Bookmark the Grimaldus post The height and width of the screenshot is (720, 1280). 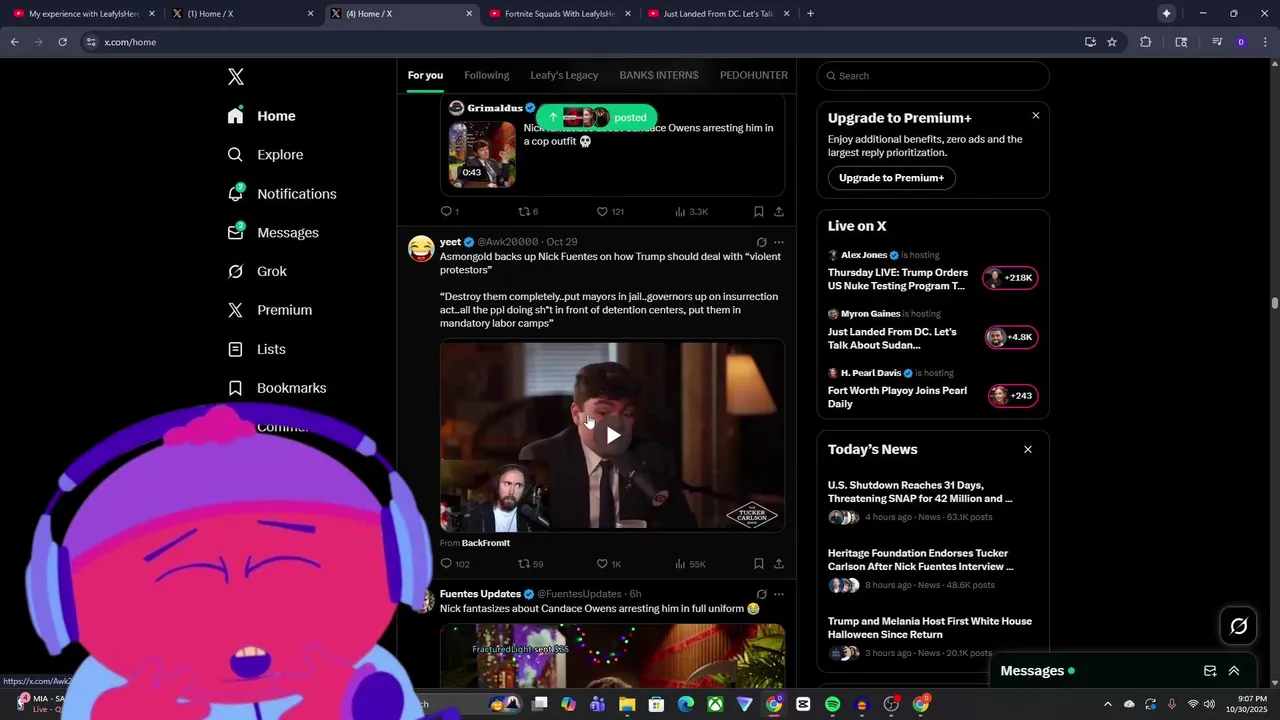(x=758, y=211)
